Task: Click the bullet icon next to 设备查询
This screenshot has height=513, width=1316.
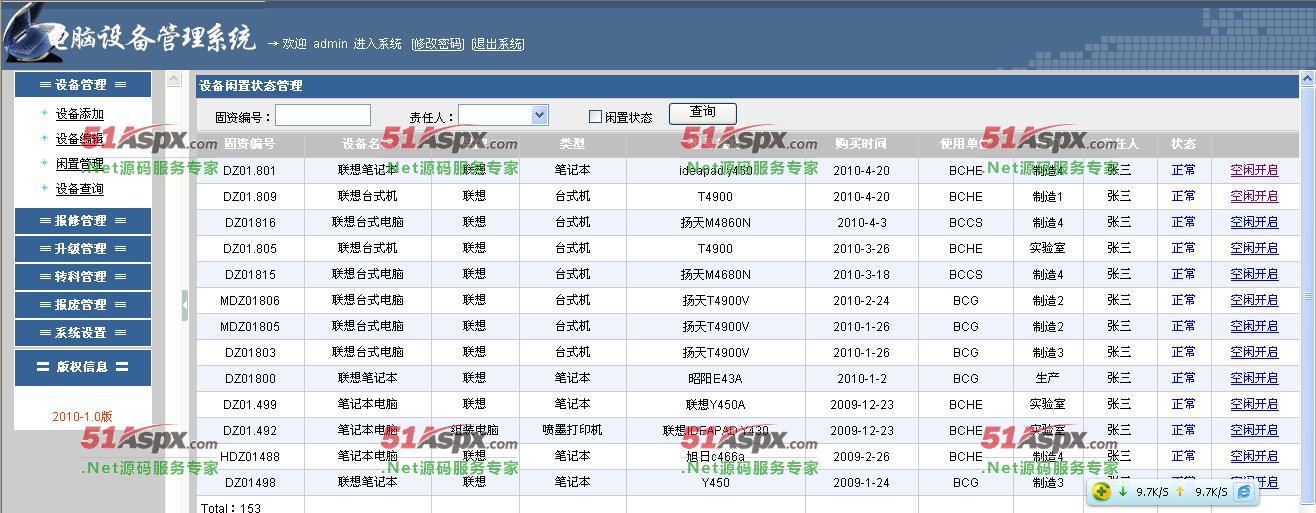Action: [x=45, y=188]
